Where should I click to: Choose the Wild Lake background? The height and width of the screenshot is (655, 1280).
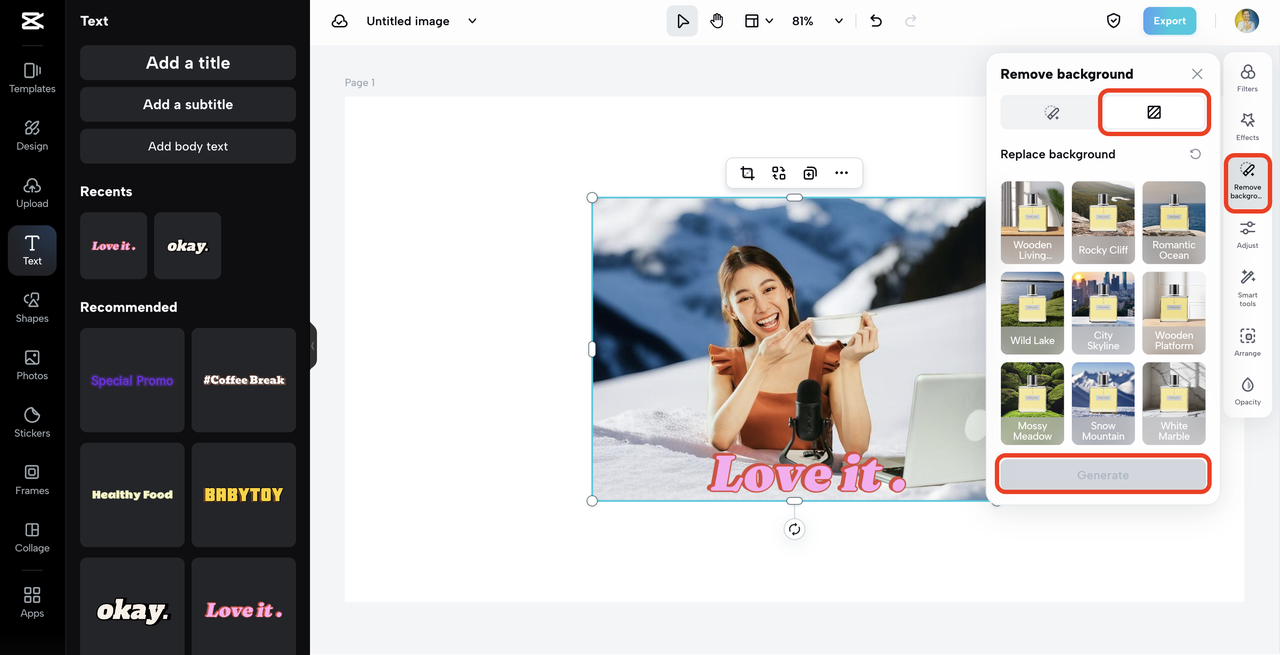(x=1032, y=313)
